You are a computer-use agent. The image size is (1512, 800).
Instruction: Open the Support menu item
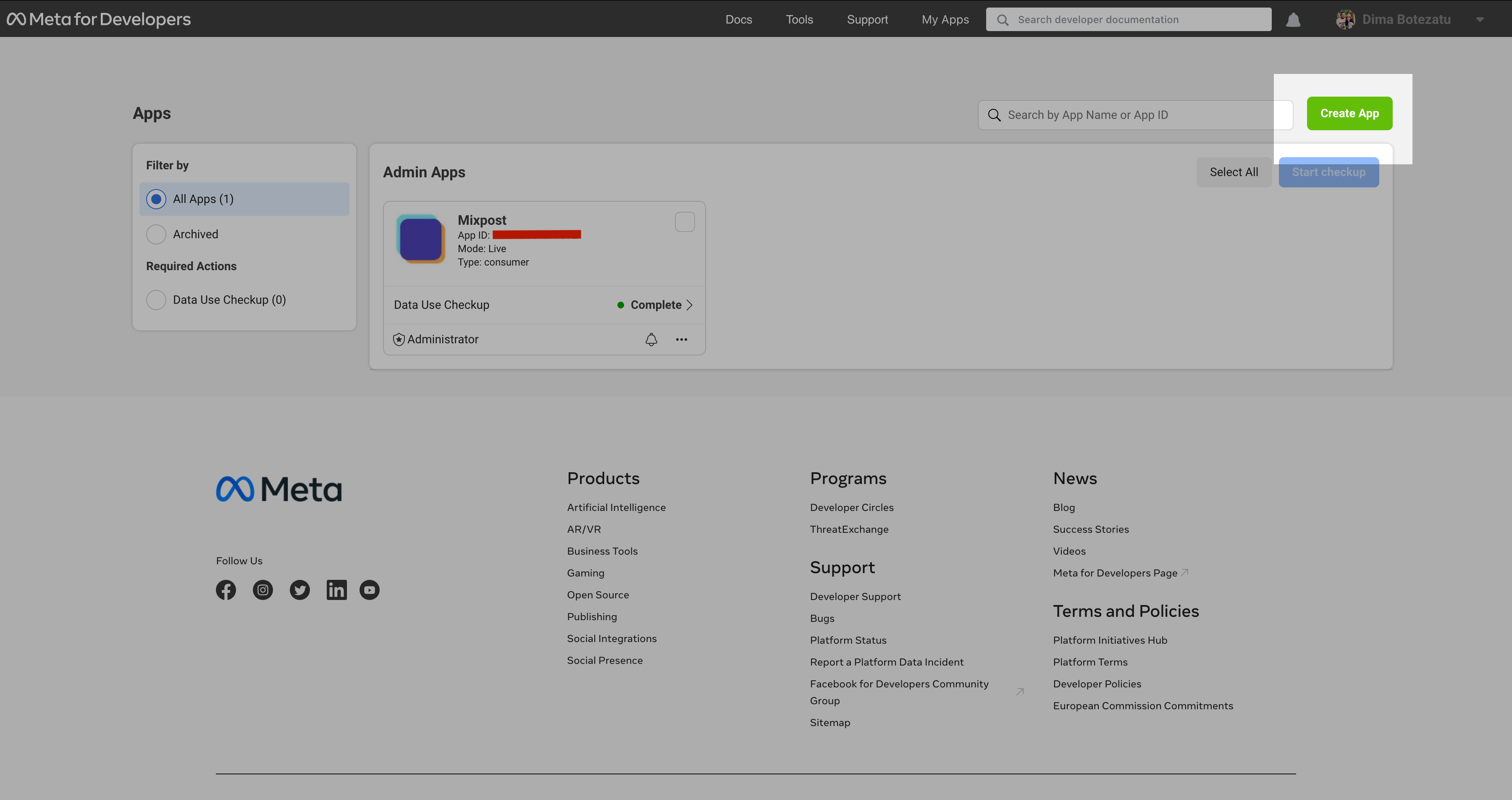867,18
